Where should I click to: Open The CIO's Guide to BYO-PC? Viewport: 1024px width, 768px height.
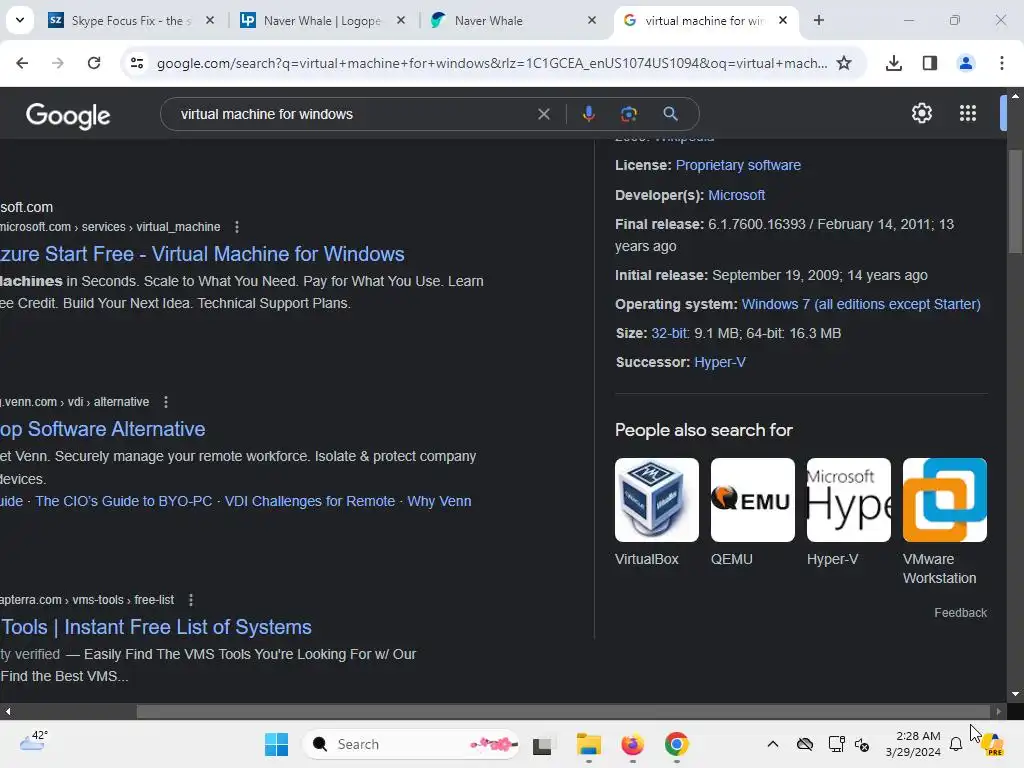123,501
